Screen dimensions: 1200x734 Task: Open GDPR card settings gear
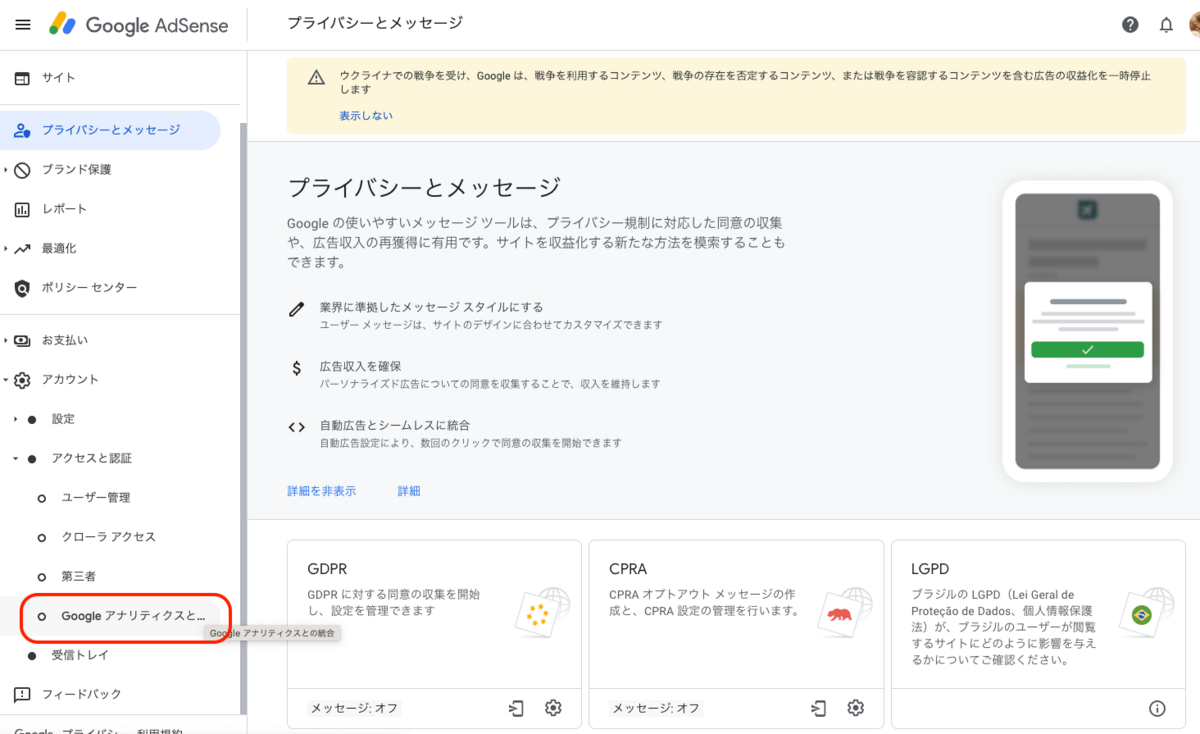point(553,708)
